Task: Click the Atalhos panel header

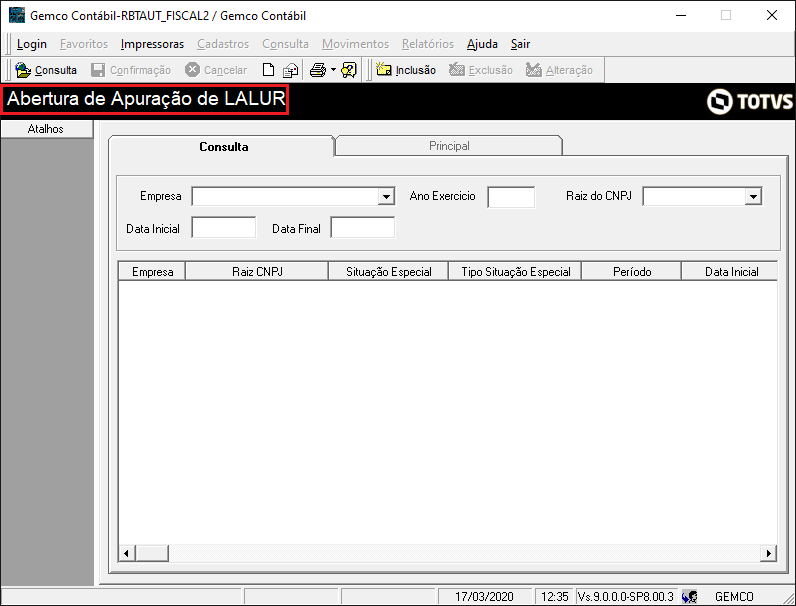Action: [x=47, y=129]
